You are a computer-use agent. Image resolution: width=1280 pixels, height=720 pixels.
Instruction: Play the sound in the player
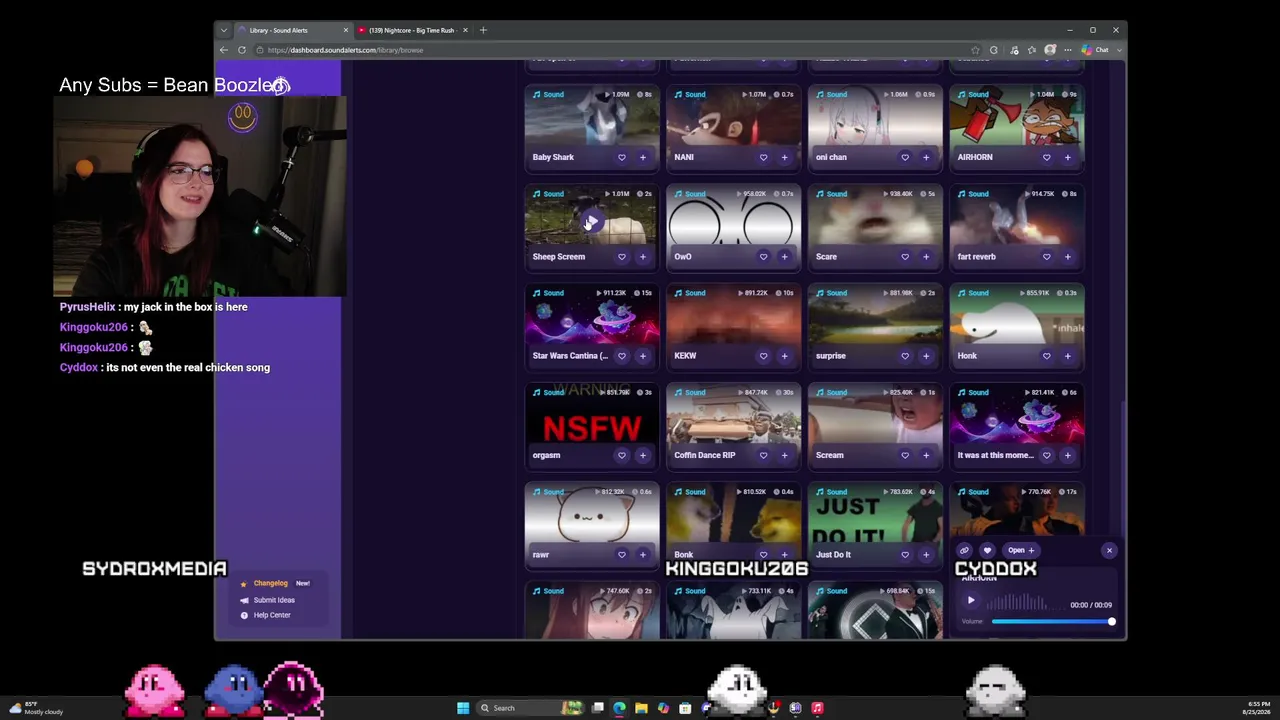(x=971, y=601)
